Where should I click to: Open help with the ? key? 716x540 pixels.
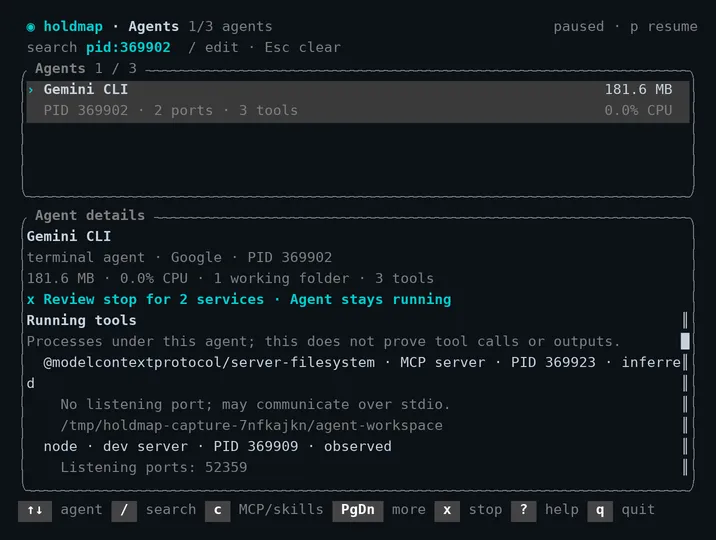pos(523,510)
